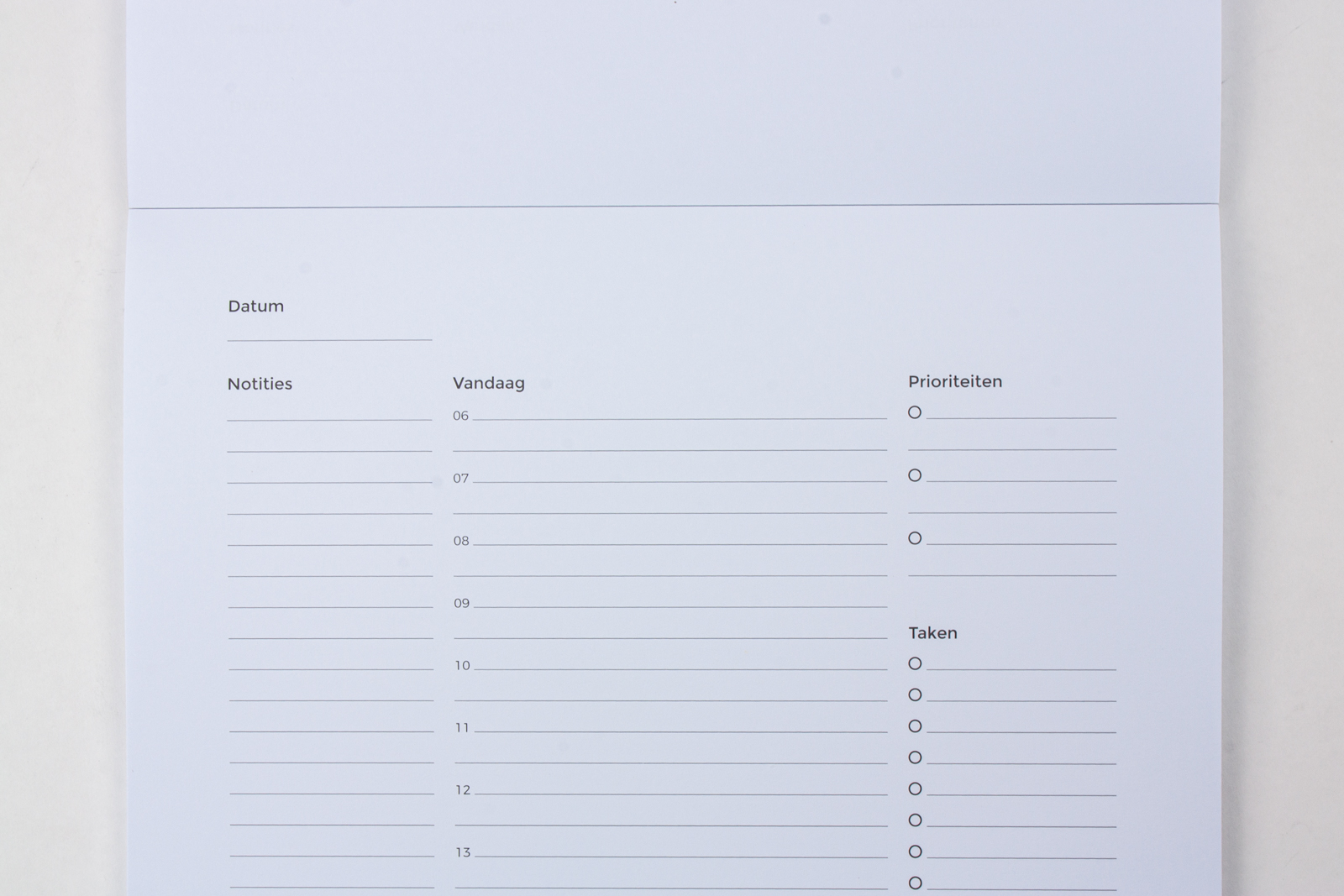The image size is (1344, 896).
Task: Click the 13 hour label
Action: pyautogui.click(x=463, y=852)
